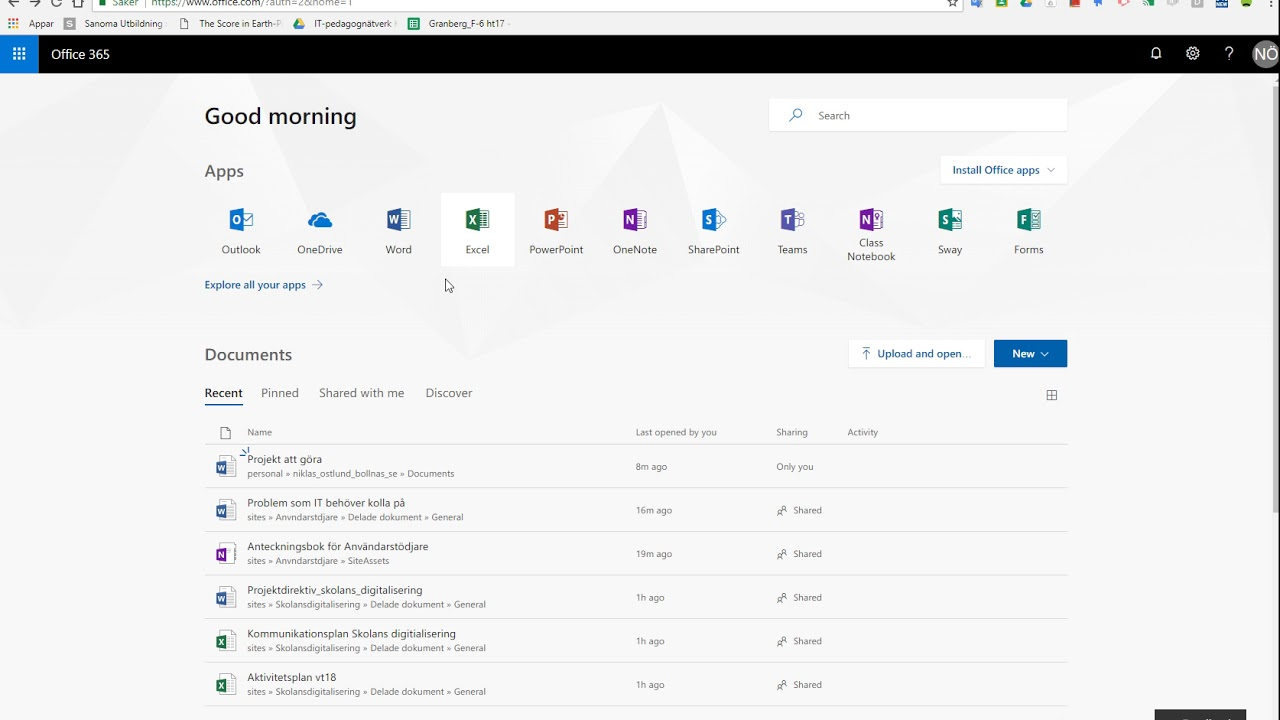Click the Sharing column header
Screen dimensions: 1280x720
click(792, 432)
